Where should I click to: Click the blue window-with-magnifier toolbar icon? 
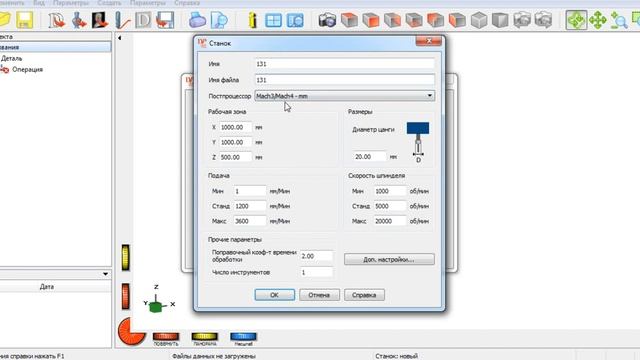click(x=295, y=20)
